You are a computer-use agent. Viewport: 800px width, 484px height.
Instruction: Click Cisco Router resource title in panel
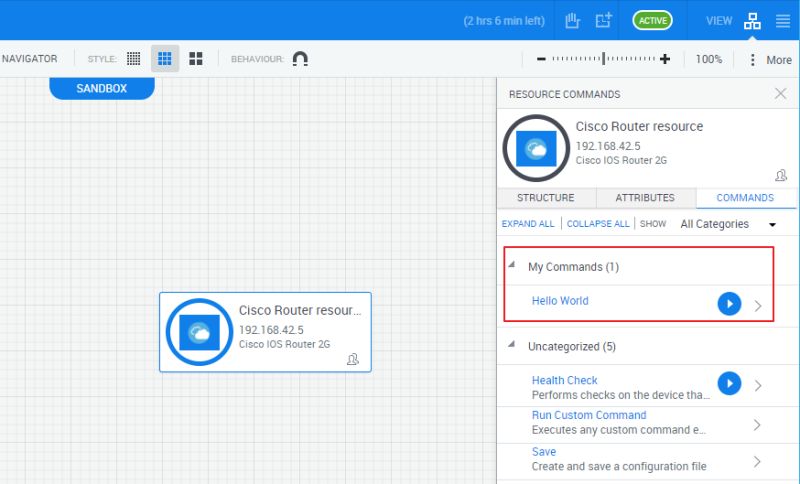pos(639,126)
